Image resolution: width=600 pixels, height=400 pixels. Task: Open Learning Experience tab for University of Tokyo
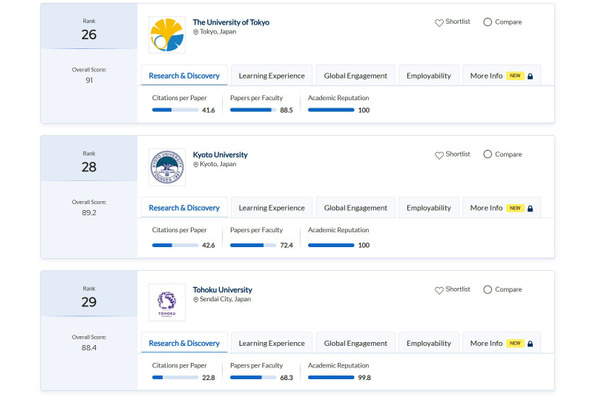coord(271,75)
